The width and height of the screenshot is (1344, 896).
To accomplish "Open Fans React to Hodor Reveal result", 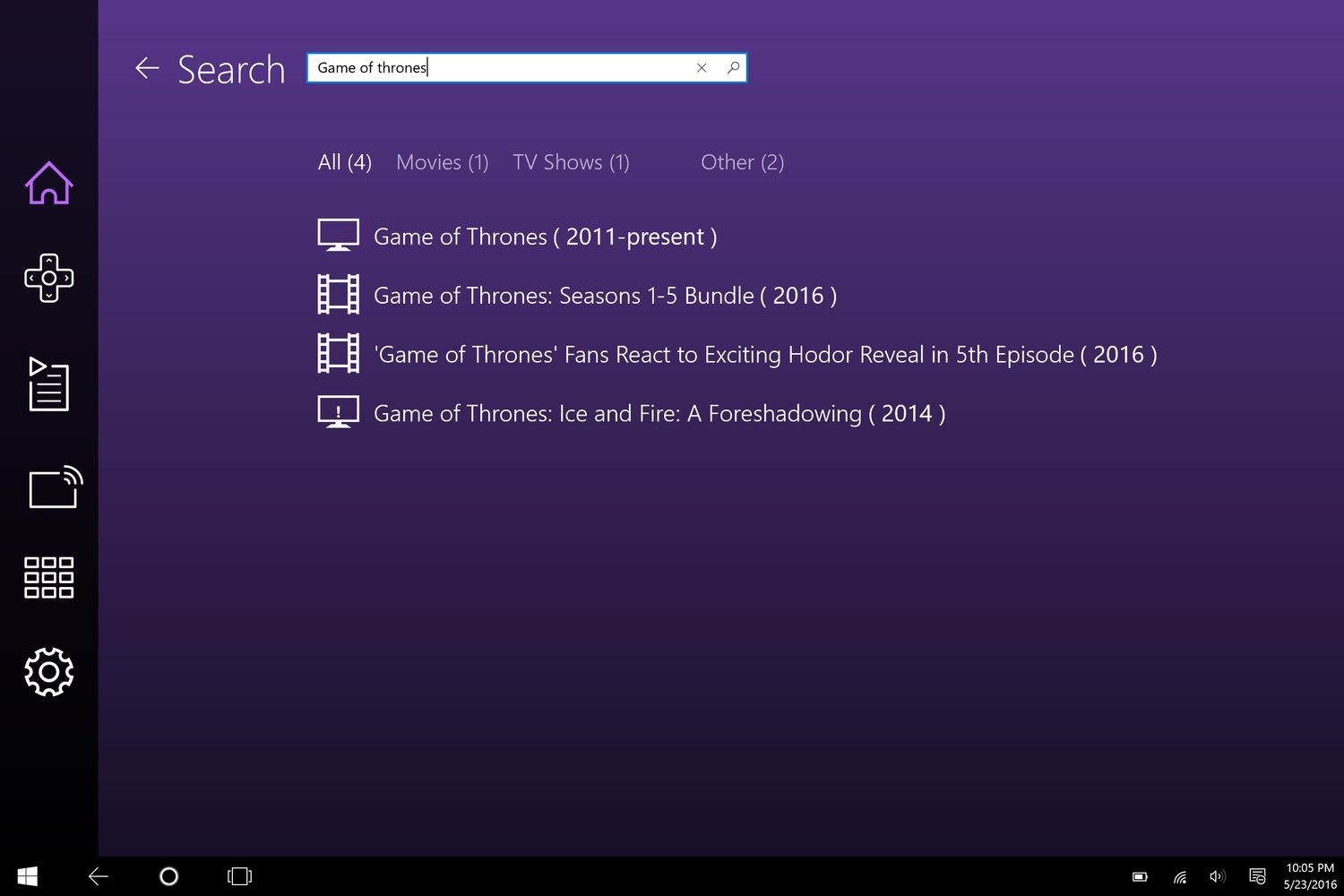I will pyautogui.click(x=765, y=355).
